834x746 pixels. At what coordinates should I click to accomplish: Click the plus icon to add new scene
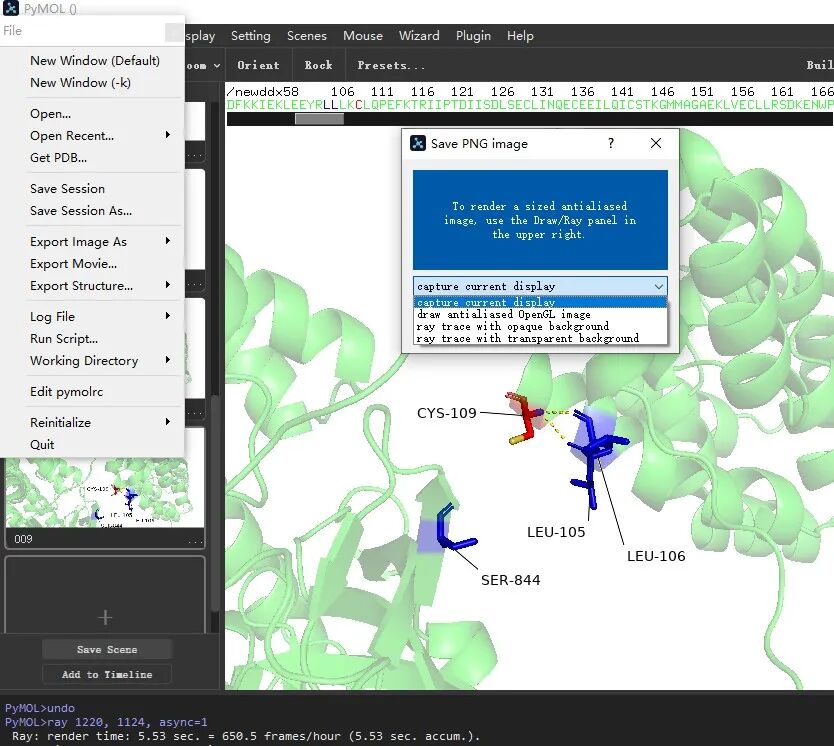click(x=105, y=617)
